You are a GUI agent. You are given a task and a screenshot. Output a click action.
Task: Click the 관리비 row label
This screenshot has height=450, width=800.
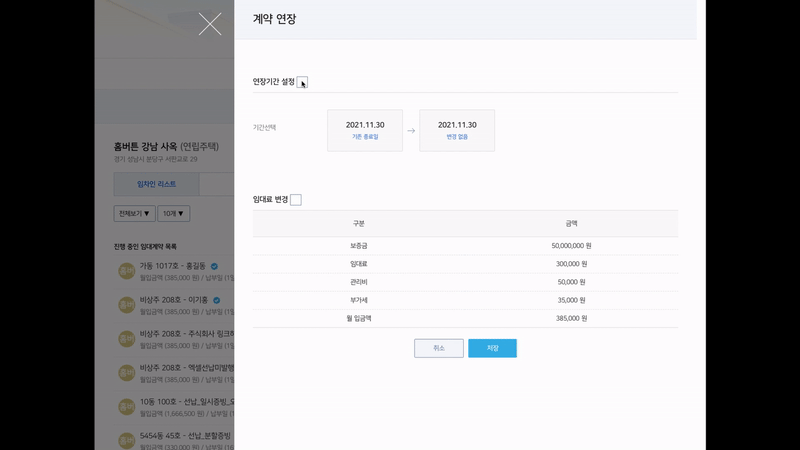tap(359, 282)
